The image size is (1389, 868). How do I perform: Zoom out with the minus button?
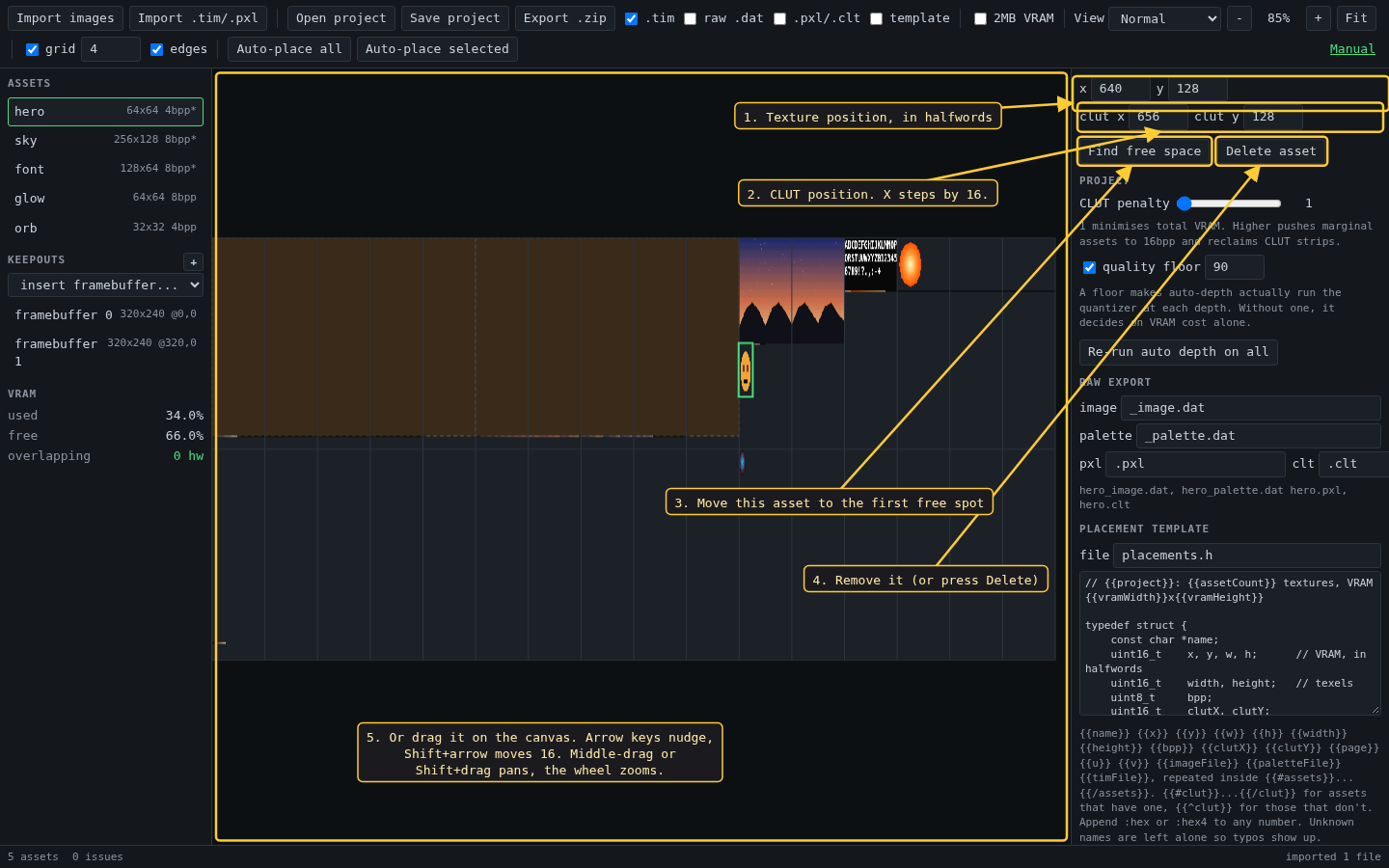(x=1239, y=18)
